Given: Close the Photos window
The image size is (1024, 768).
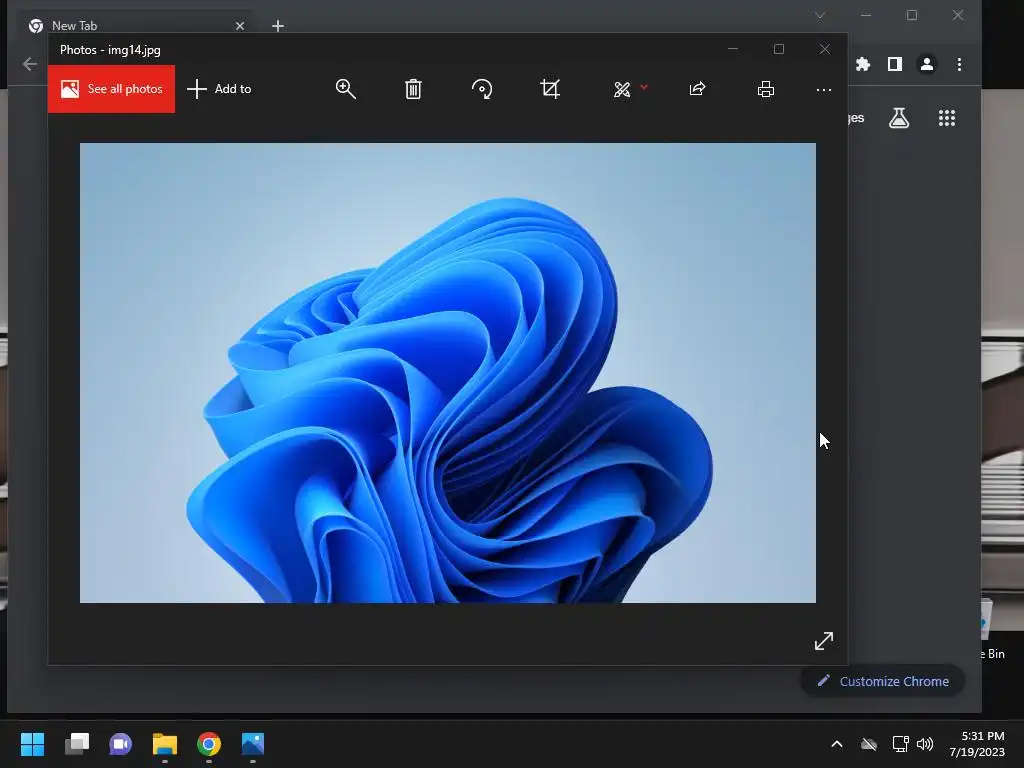Looking at the screenshot, I should 825,49.
